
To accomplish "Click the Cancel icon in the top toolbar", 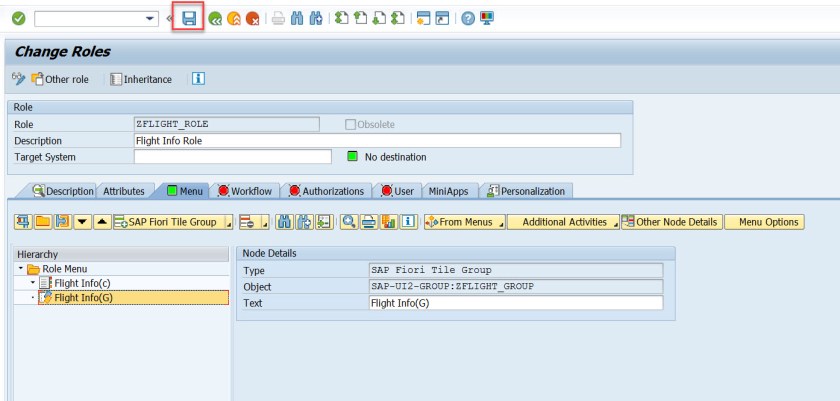I will click(253, 18).
